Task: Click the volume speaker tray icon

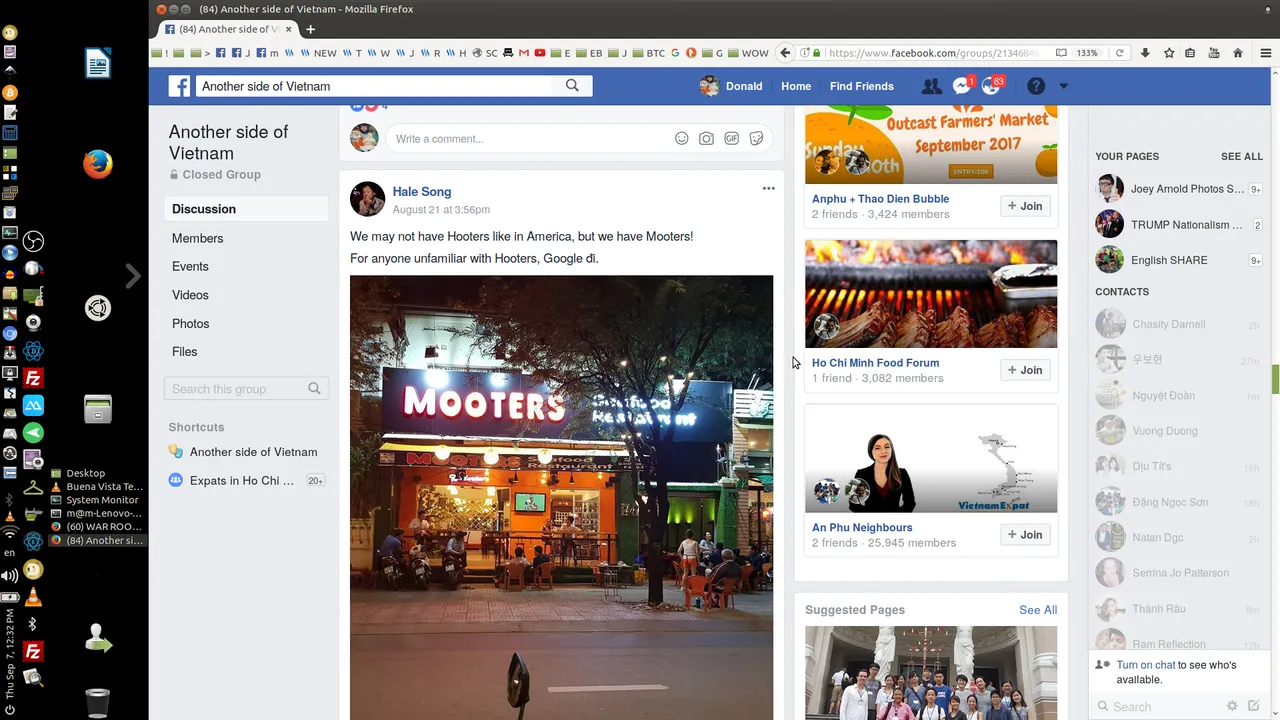Action: pyautogui.click(x=10, y=575)
